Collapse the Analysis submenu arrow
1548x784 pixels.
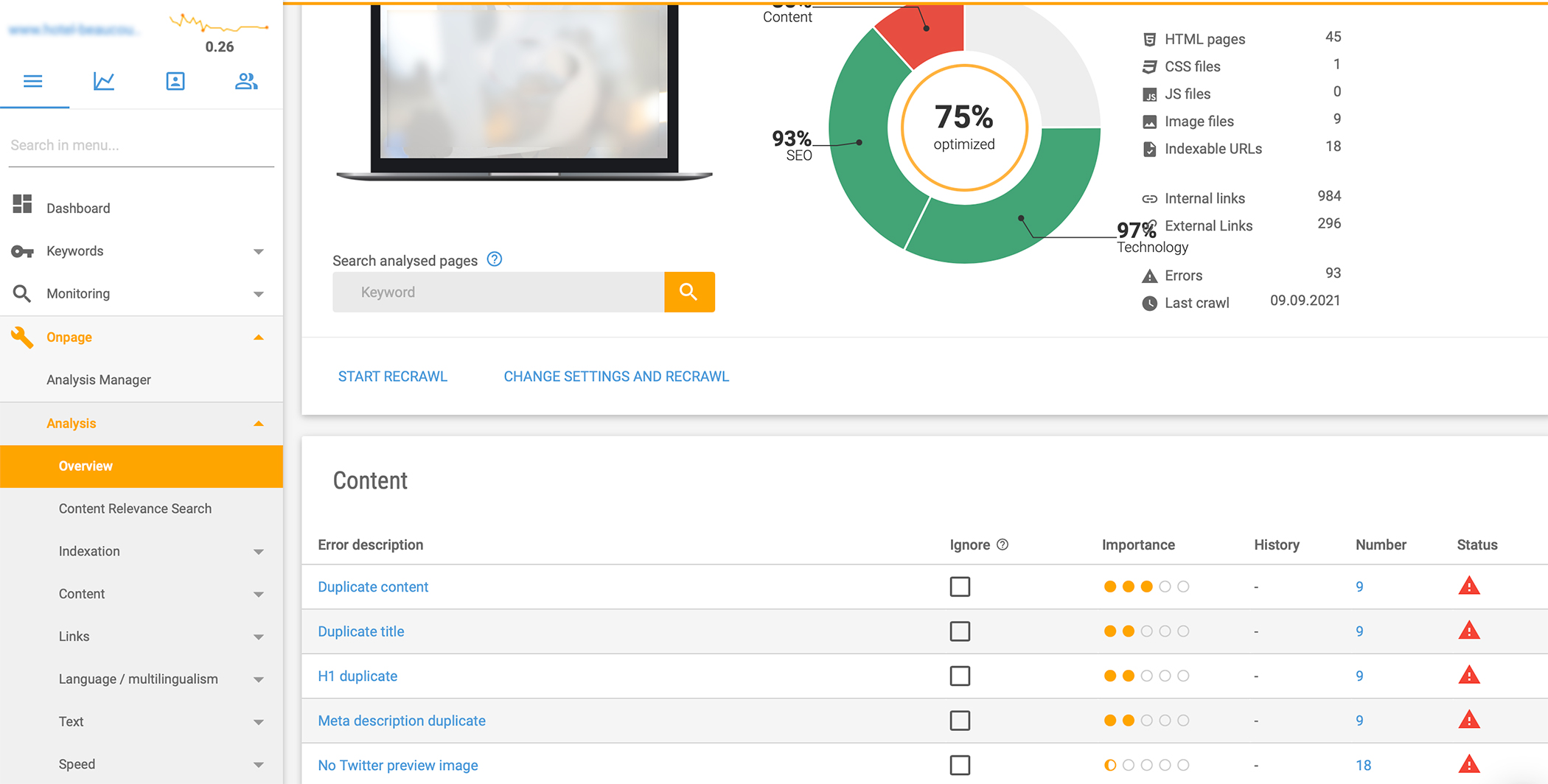coord(259,424)
